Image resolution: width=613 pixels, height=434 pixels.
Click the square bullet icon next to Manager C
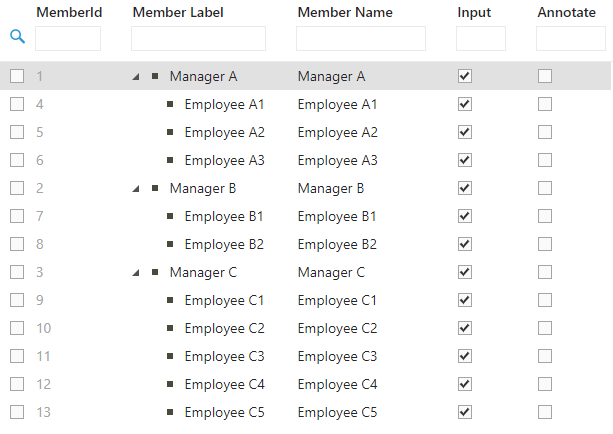pyautogui.click(x=155, y=272)
